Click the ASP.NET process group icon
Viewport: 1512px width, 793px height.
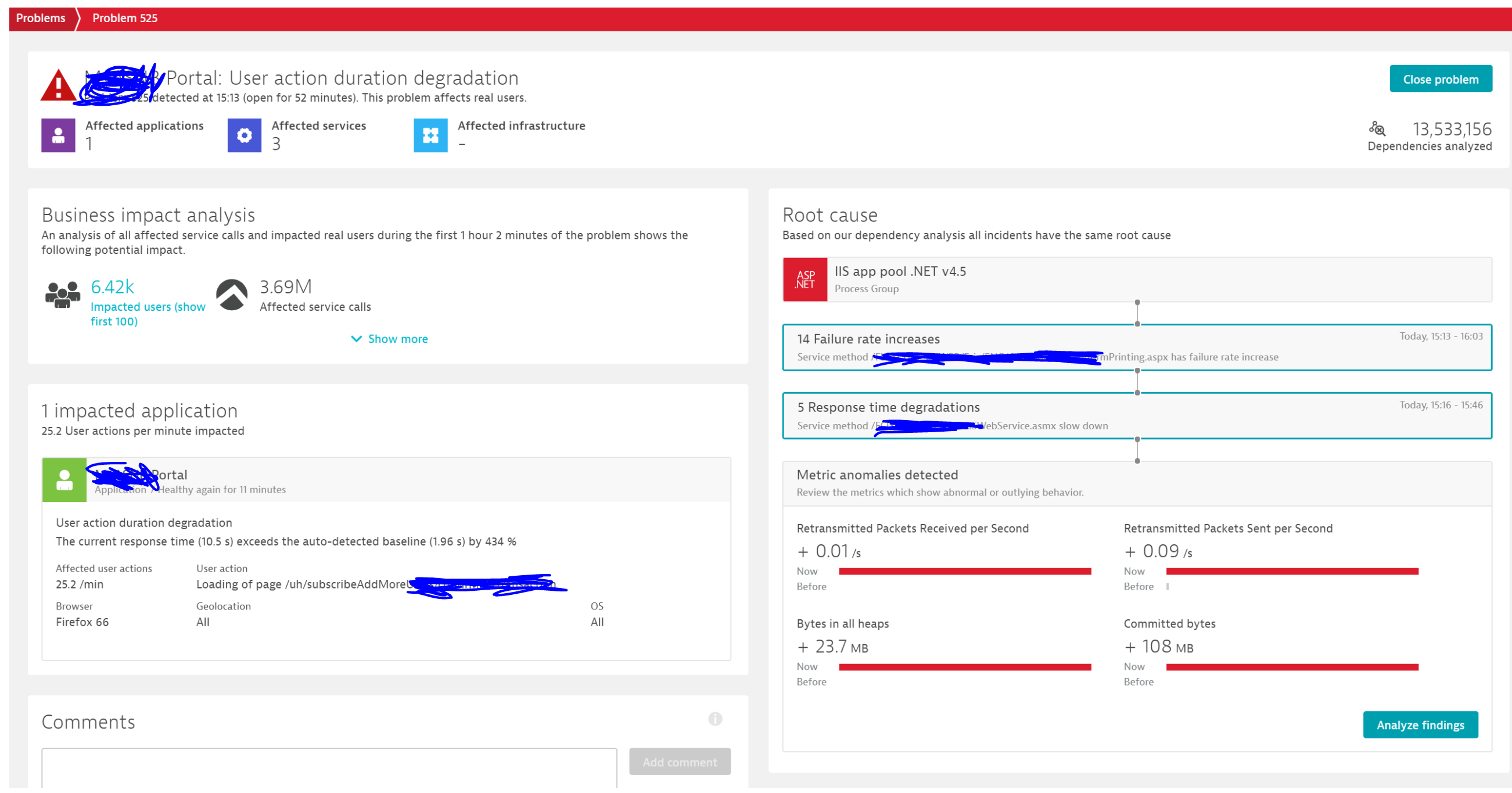[805, 280]
